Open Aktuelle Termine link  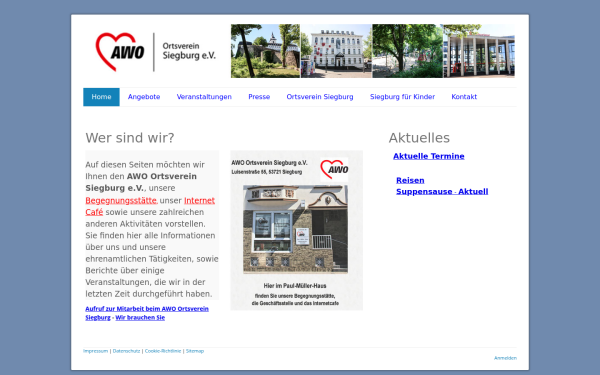(x=429, y=156)
